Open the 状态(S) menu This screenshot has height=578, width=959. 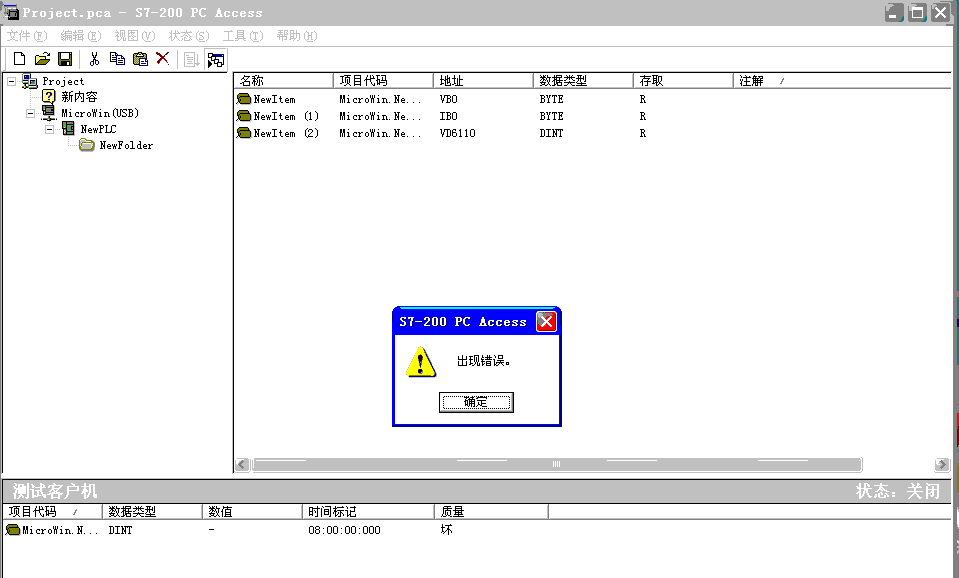[189, 36]
